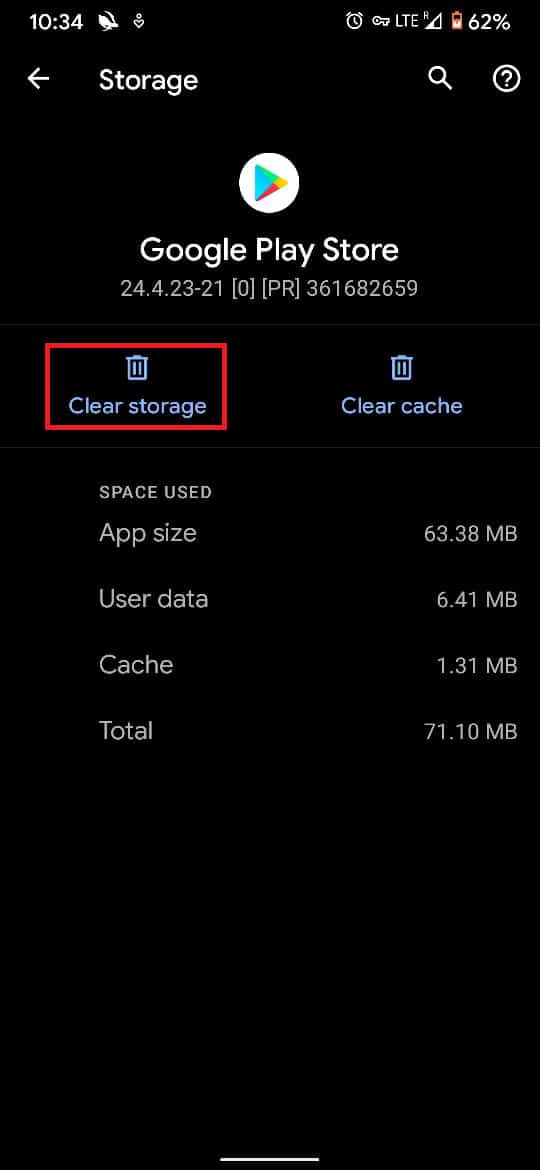Click the Clear cache button label

click(402, 406)
